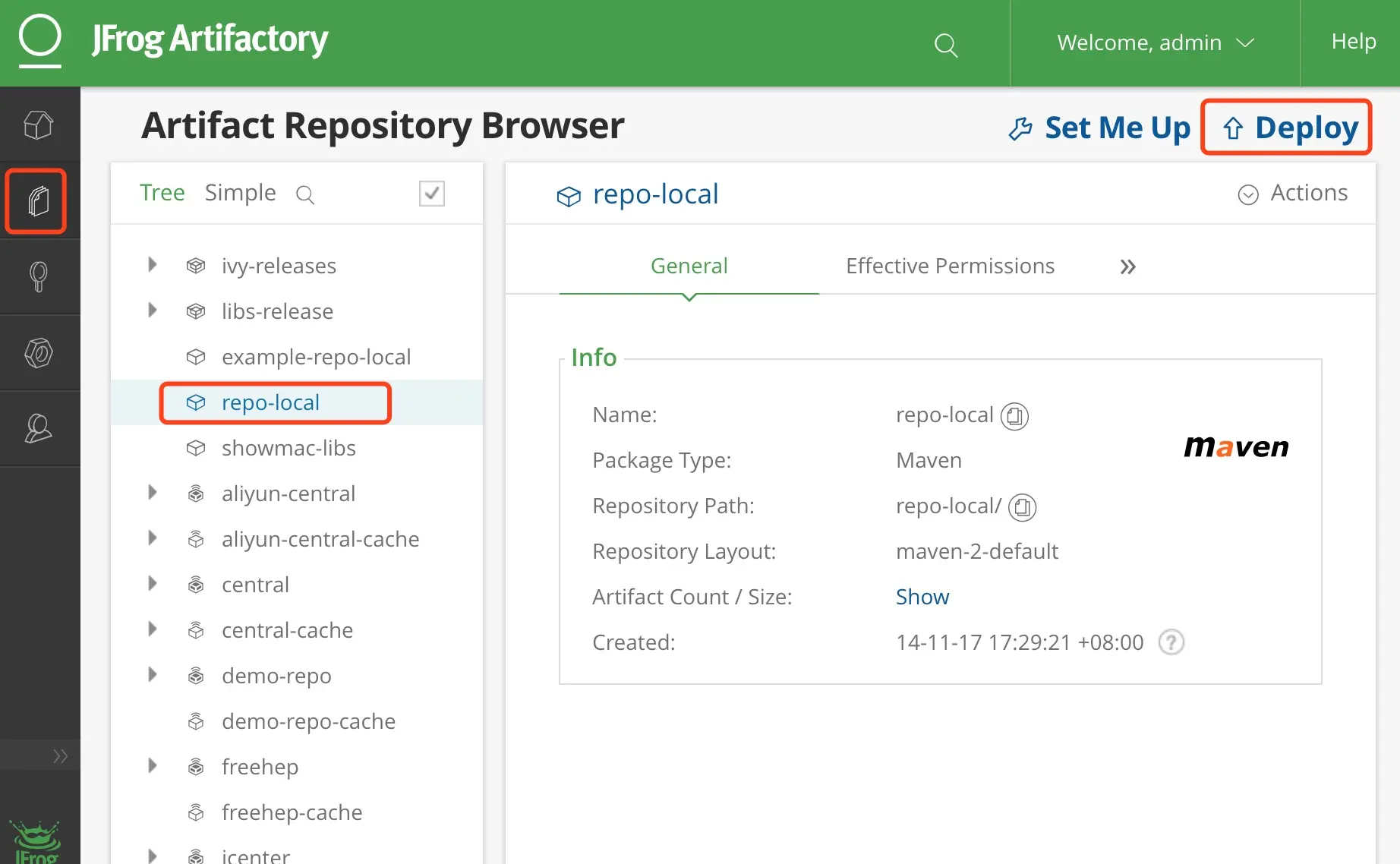
Task: Click the search magnifier in header
Action: point(945,45)
